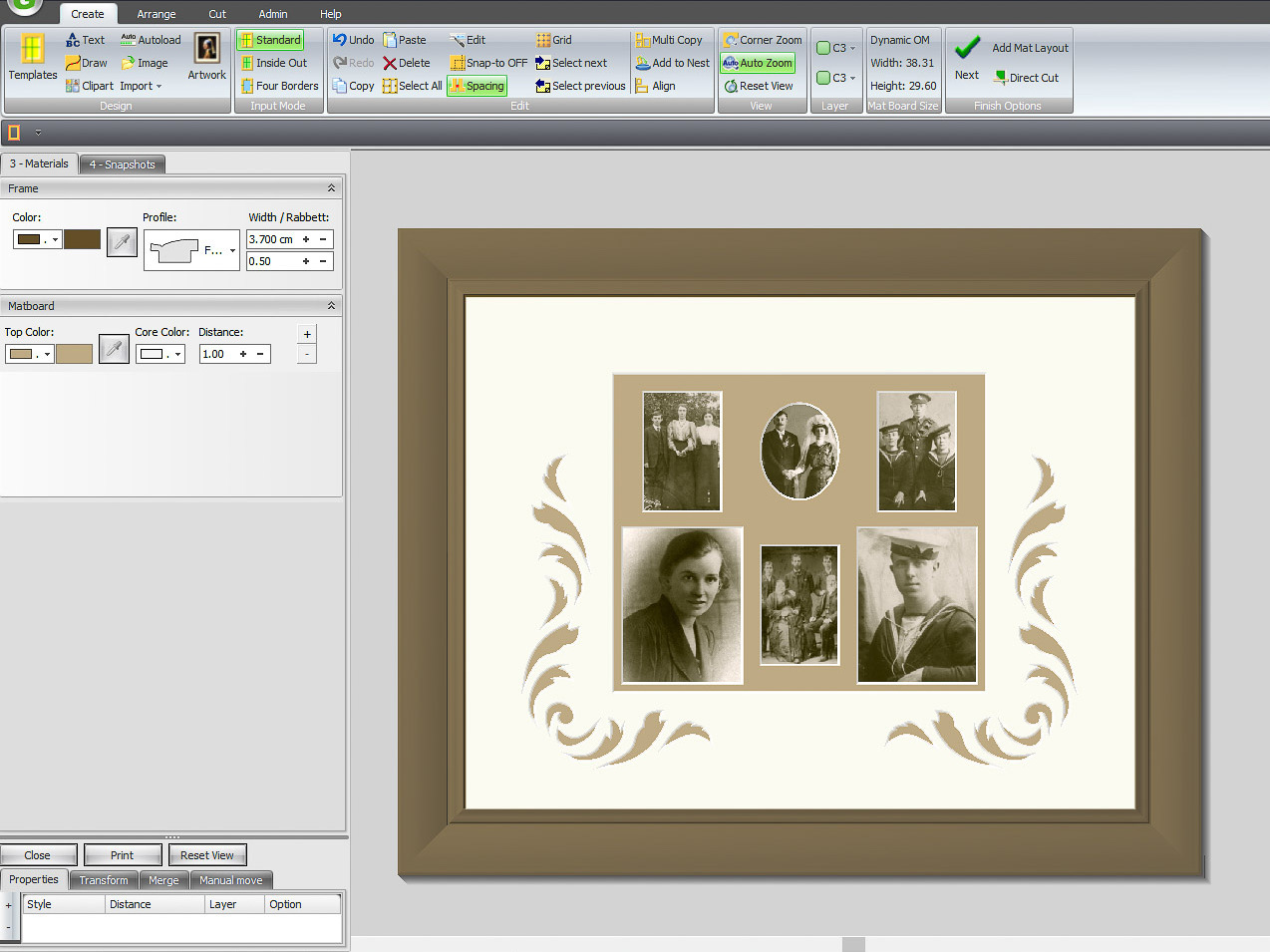1270x952 pixels.
Task: Expand the Core Color dropdown
Action: point(178,354)
